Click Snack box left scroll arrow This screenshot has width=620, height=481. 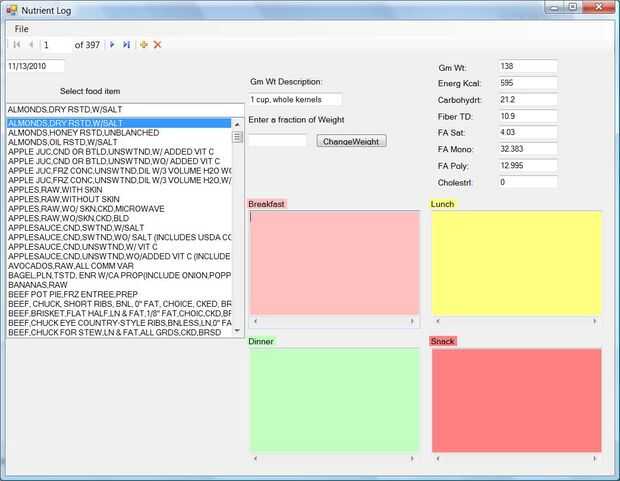(438, 458)
